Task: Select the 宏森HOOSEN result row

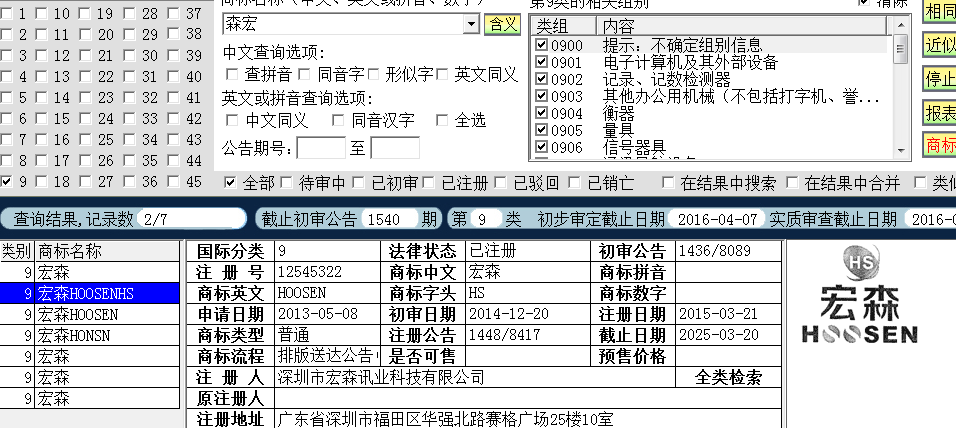Action: click(90, 315)
